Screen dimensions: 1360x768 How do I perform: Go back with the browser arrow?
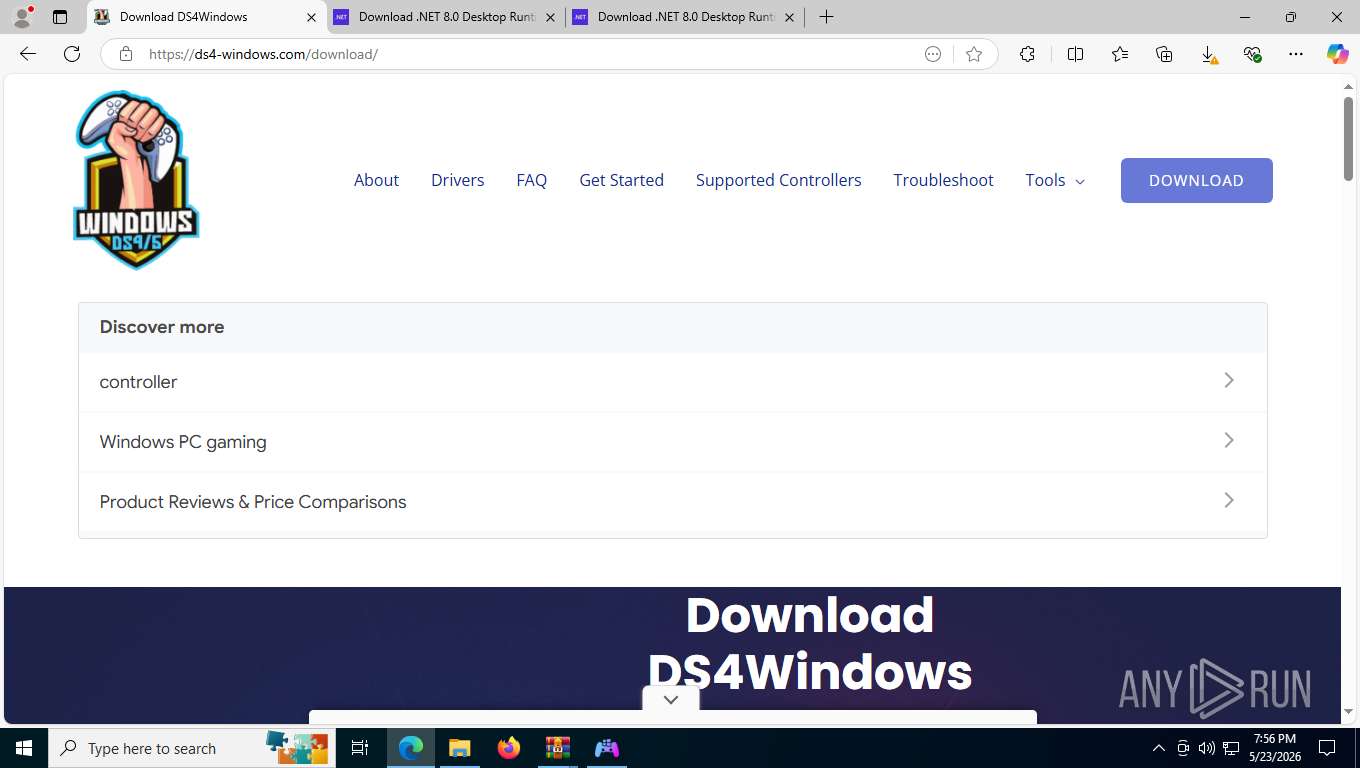pos(28,54)
